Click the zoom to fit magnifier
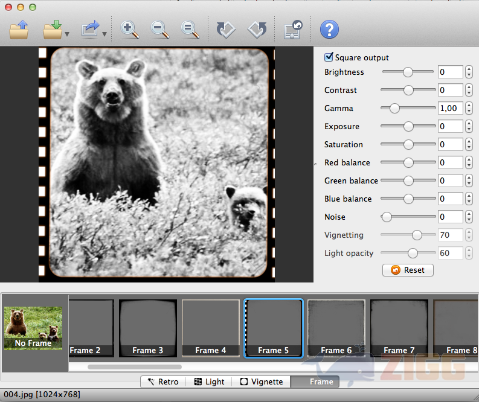Viewport: 479px width, 402px height. 190,30
